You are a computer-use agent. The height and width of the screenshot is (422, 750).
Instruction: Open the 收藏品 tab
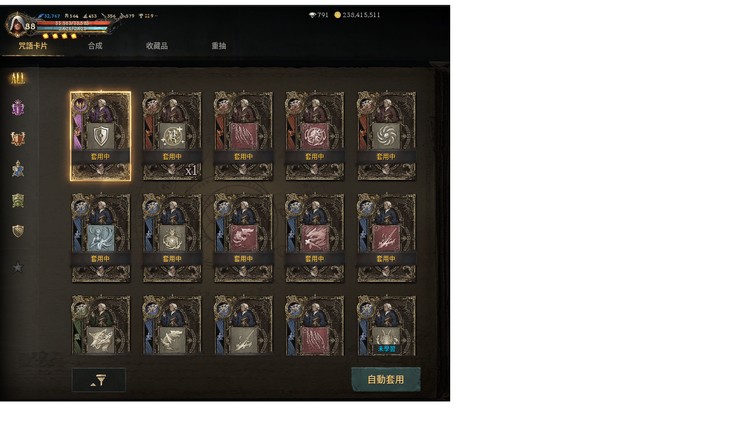click(x=157, y=46)
